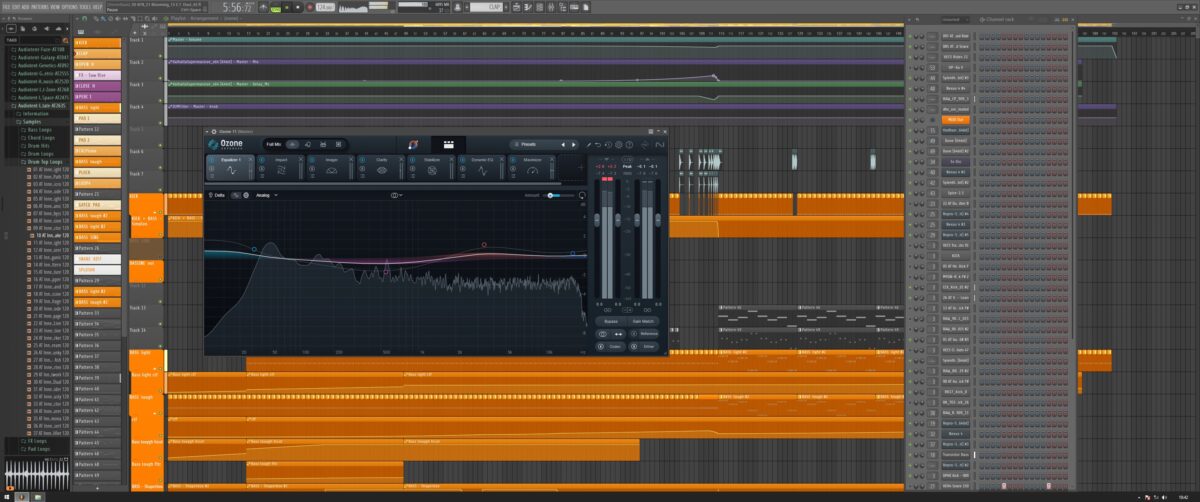Viewport: 1200px width, 502px height.
Task: Expand the Bass Loops folder
Action: 38,130
